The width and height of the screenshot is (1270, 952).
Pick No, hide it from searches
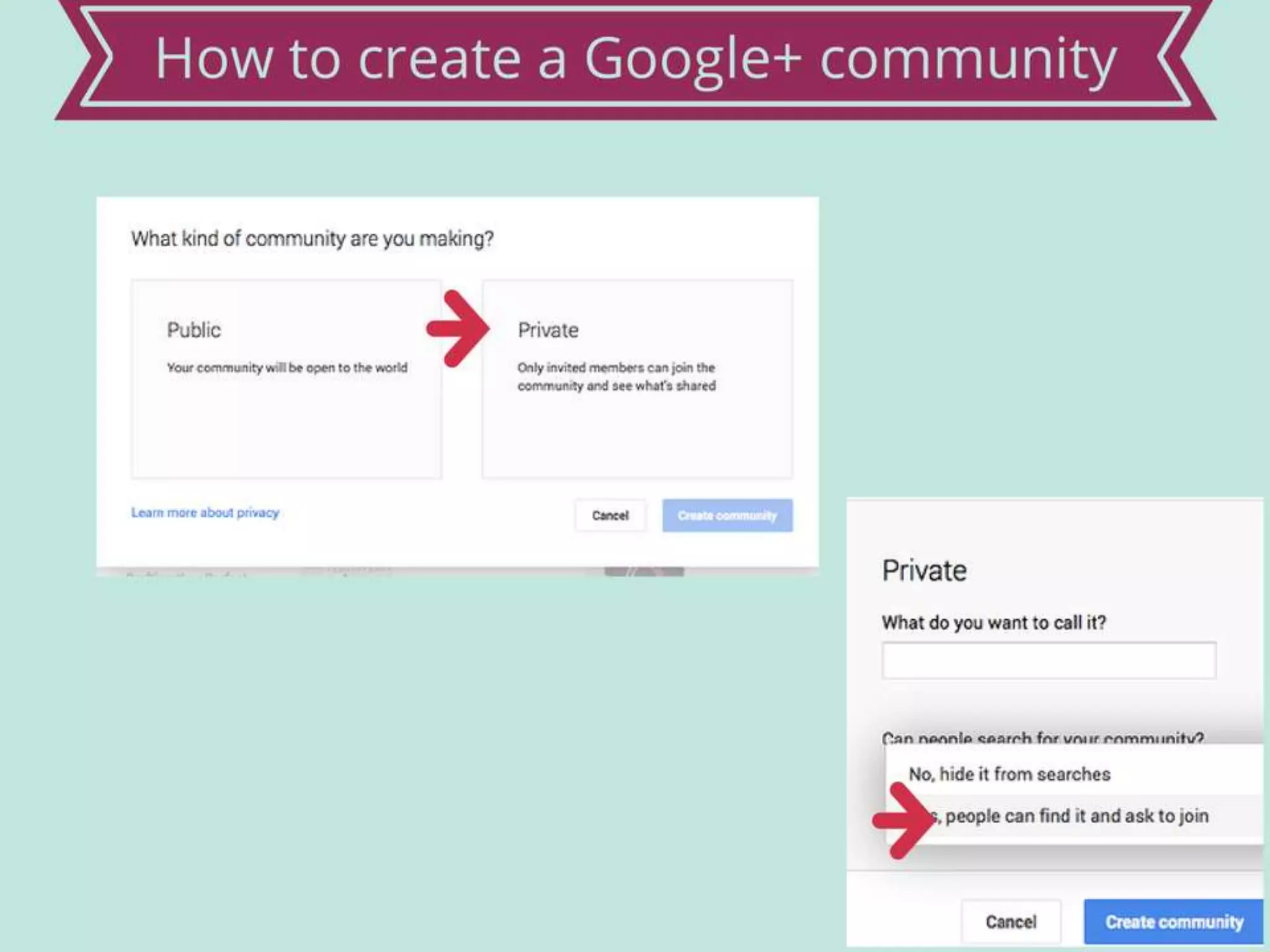pyautogui.click(x=1010, y=774)
